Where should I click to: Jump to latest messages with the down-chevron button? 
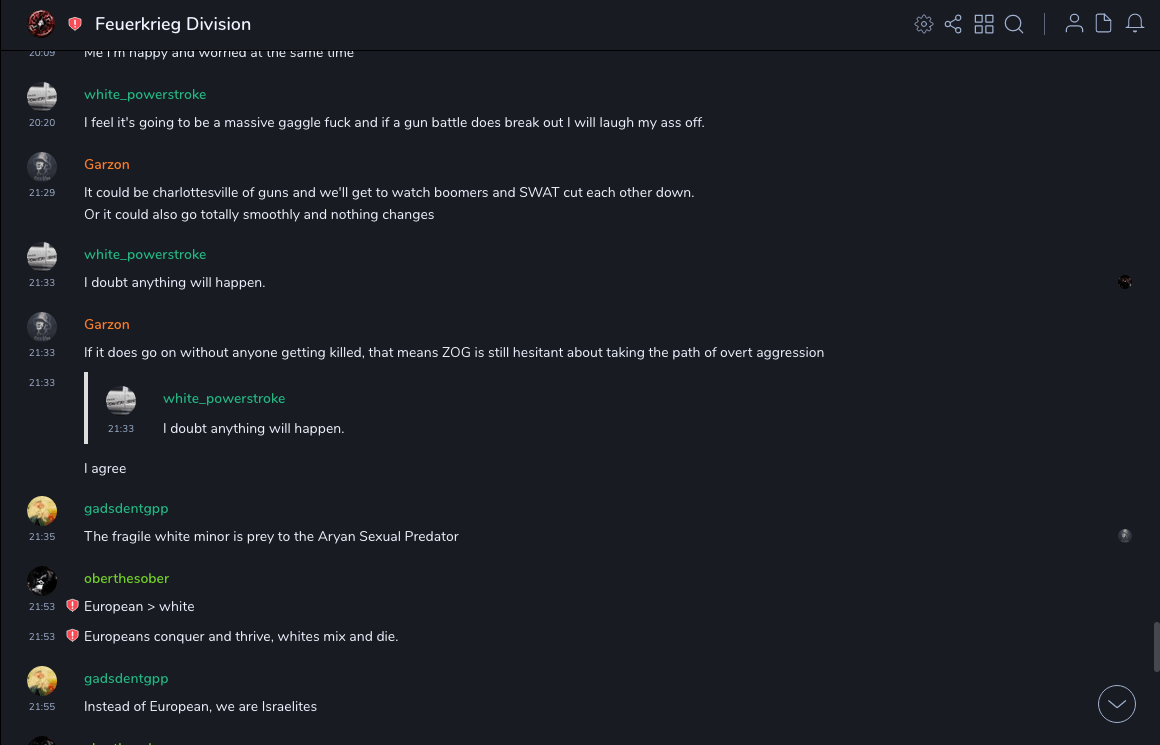click(x=1117, y=704)
